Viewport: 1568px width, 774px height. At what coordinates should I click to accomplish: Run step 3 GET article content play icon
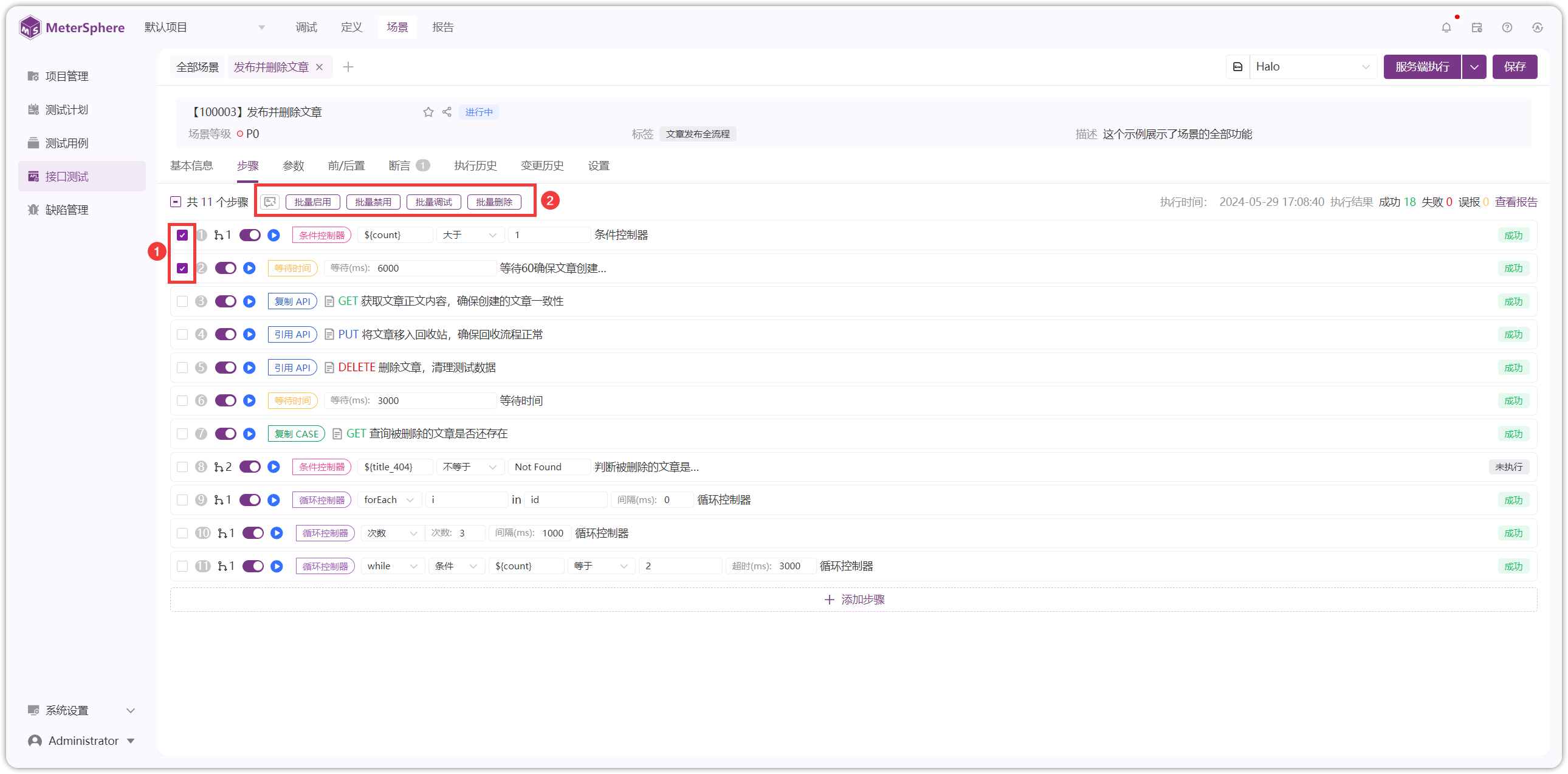pyautogui.click(x=250, y=301)
